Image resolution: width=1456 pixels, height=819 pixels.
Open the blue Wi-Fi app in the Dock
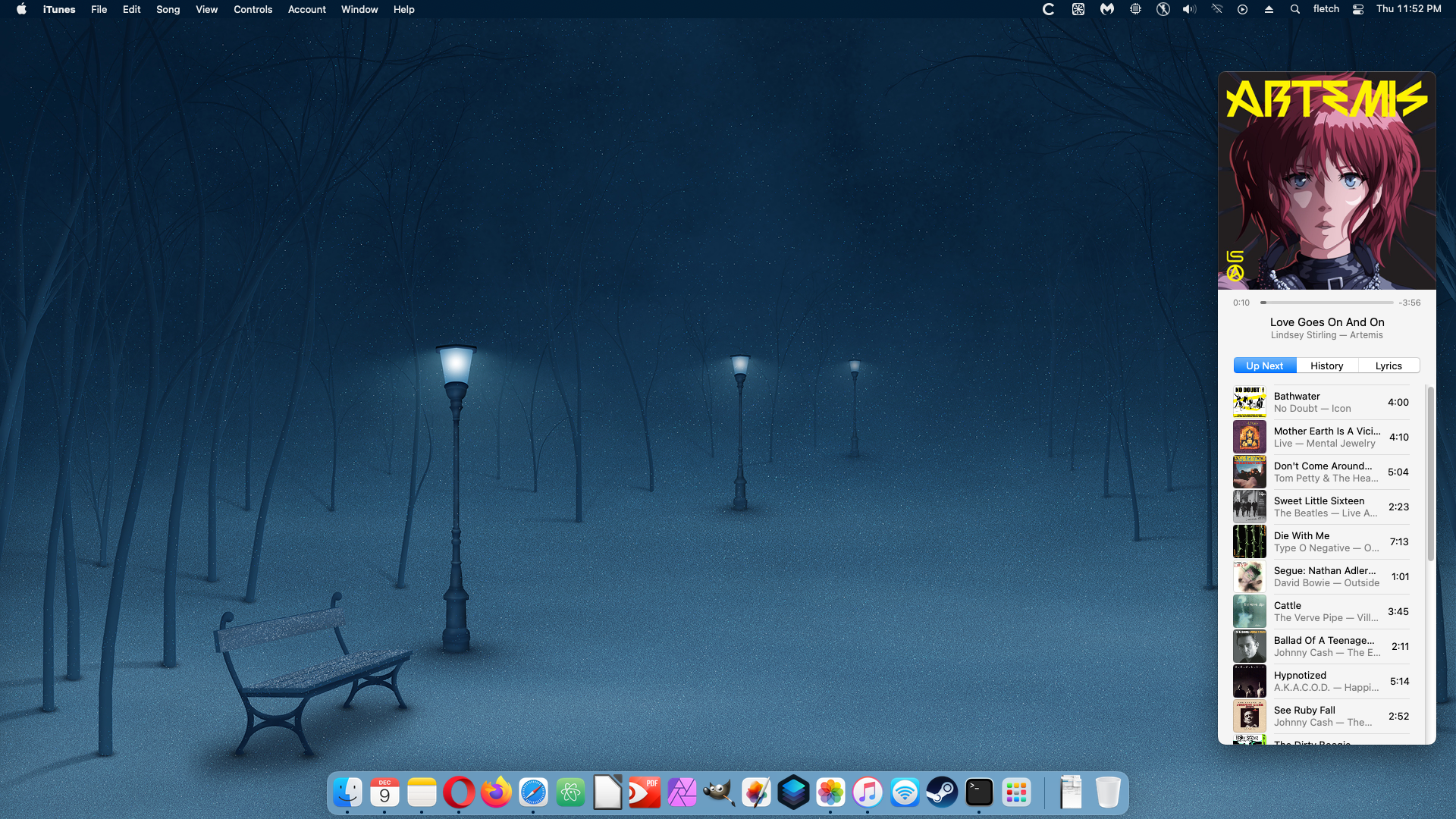(905, 793)
